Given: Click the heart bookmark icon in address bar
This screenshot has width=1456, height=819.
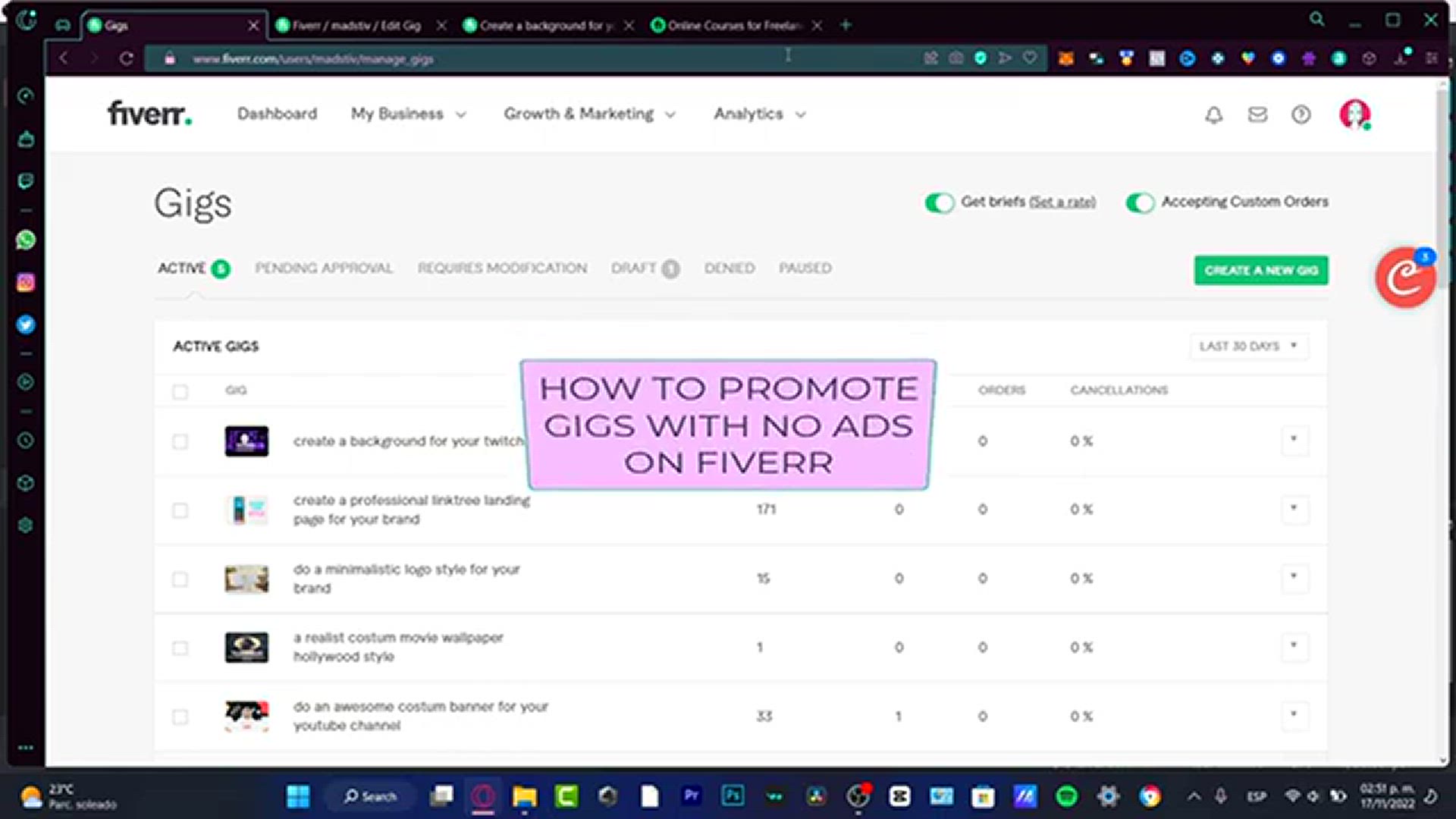Looking at the screenshot, I should [x=1030, y=58].
